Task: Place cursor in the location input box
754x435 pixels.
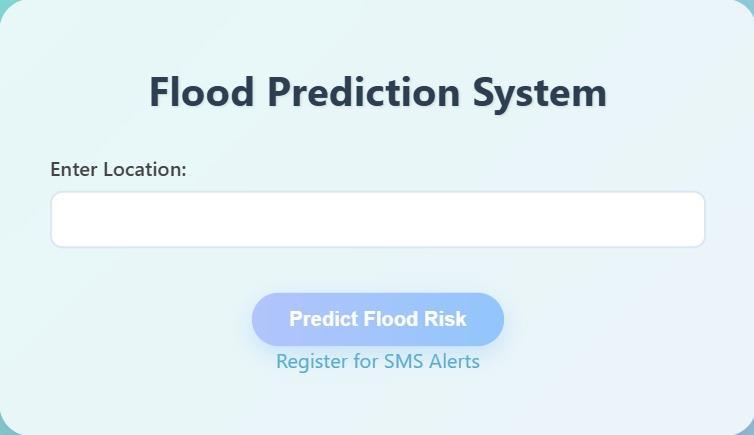Action: pyautogui.click(x=377, y=219)
